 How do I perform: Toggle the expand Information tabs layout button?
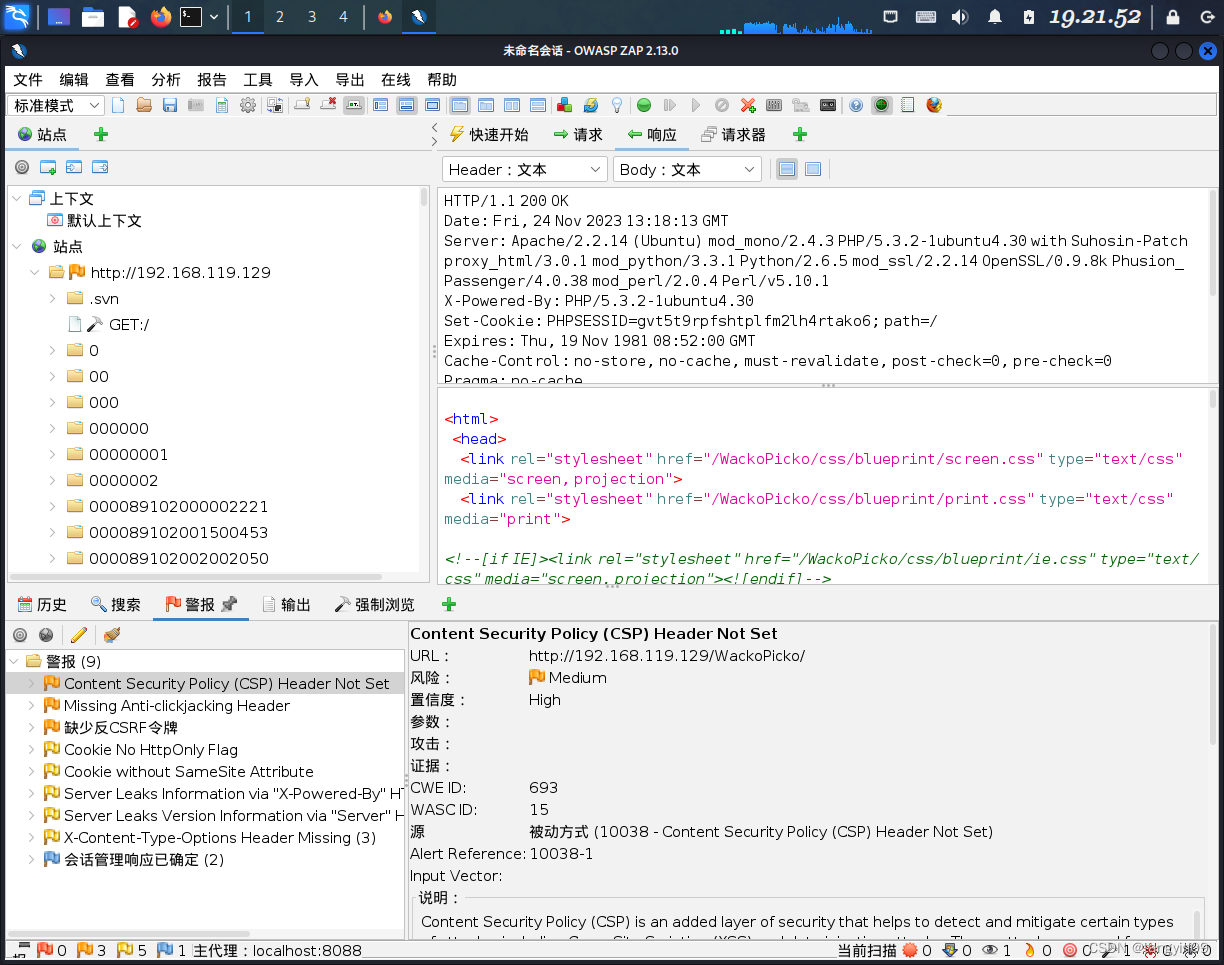[406, 105]
